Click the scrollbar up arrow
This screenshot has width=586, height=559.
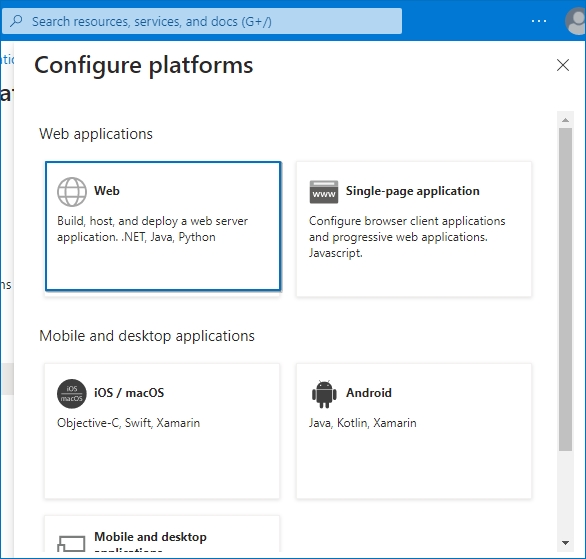565,120
